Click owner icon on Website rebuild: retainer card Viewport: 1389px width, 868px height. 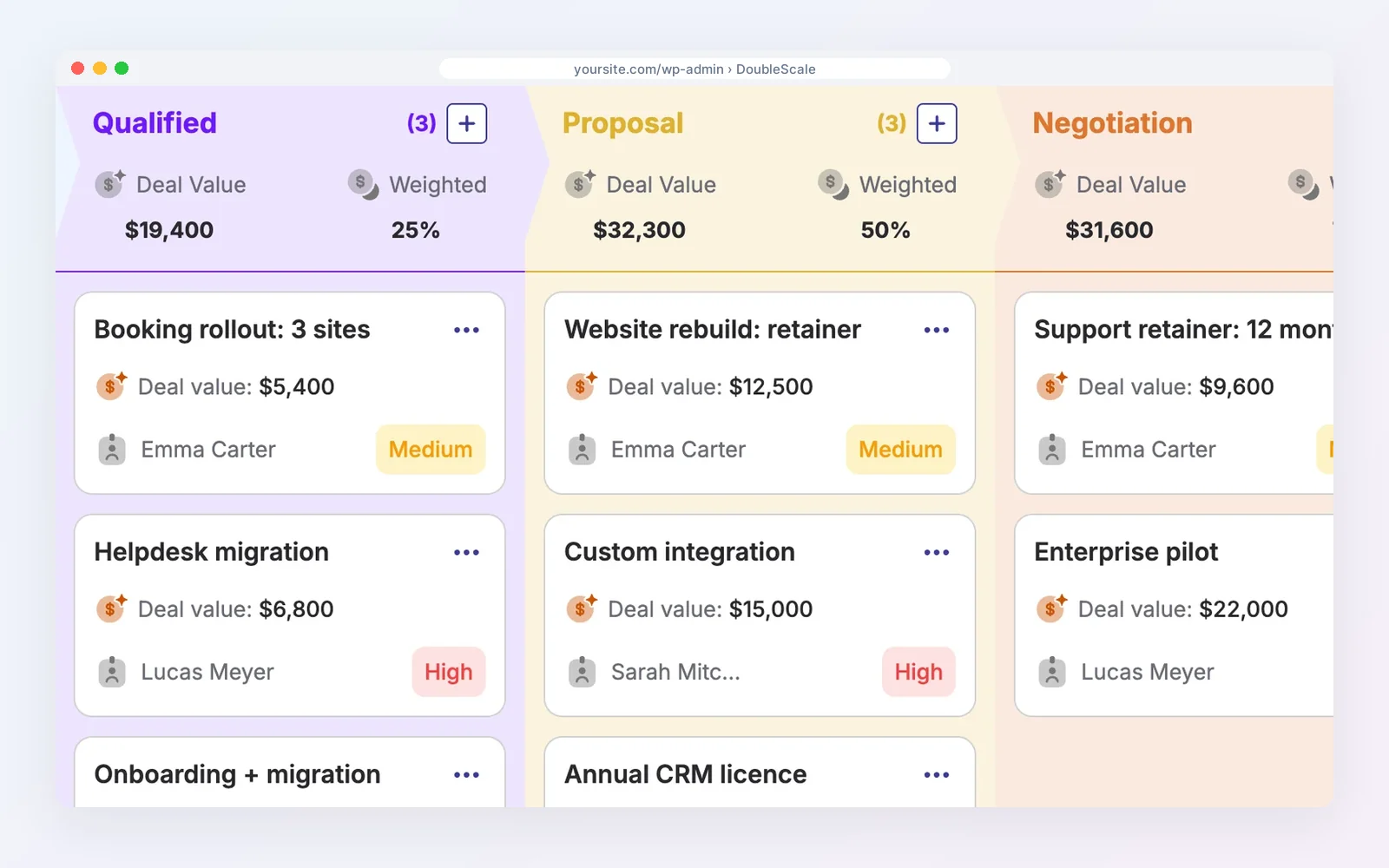coord(582,450)
